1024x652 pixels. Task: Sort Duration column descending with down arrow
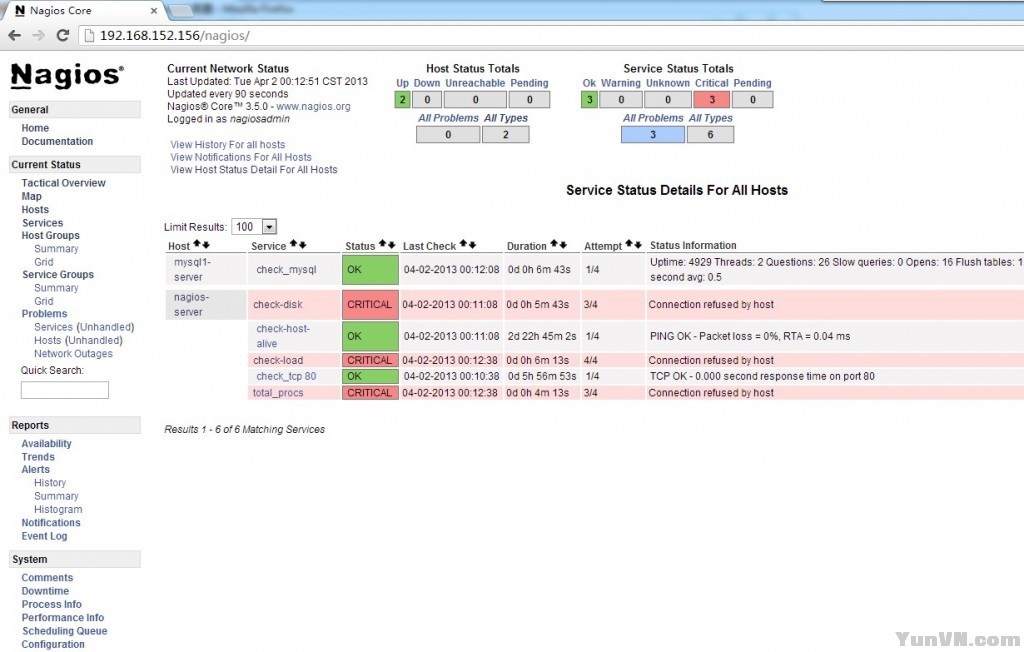pos(562,244)
